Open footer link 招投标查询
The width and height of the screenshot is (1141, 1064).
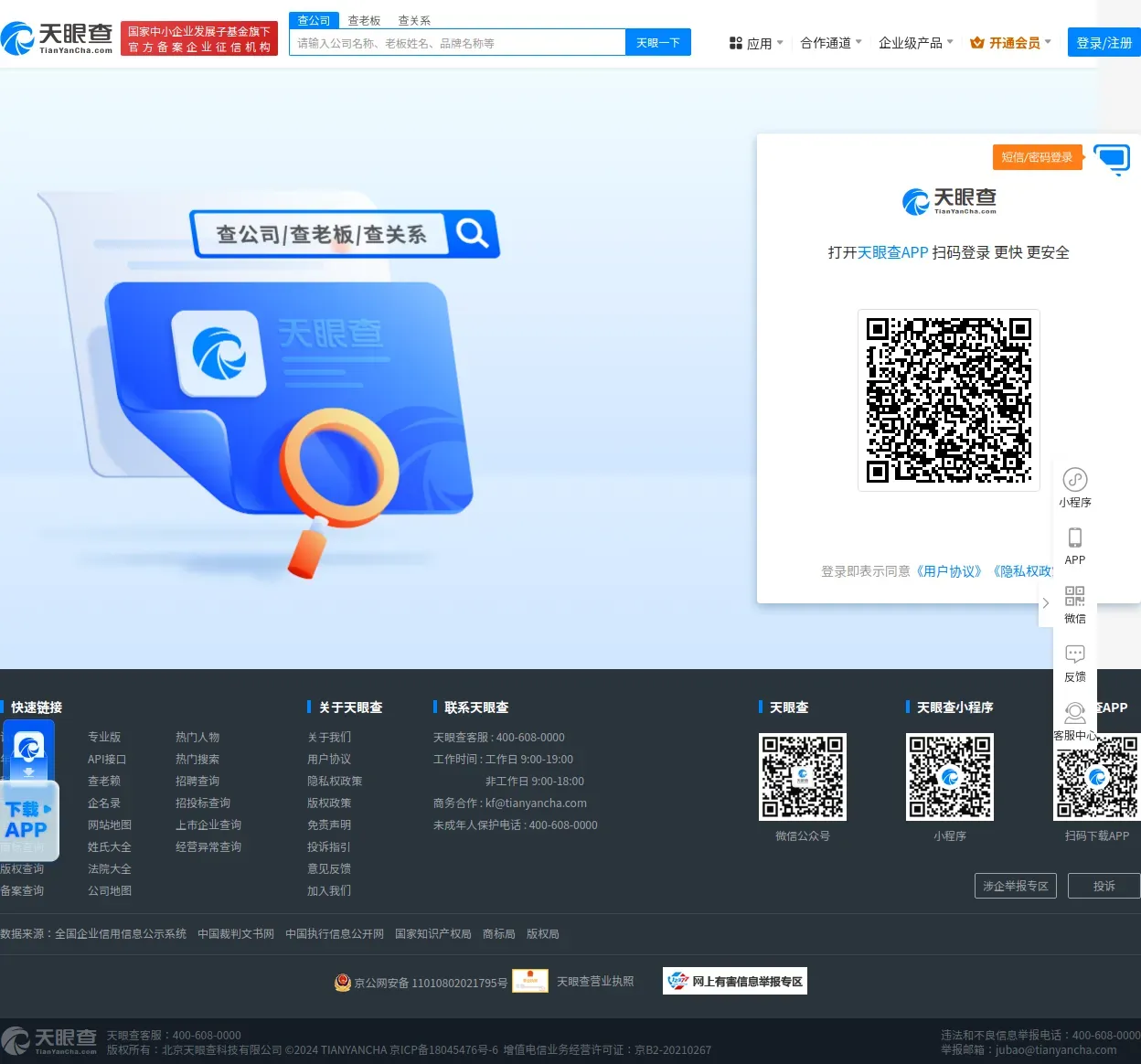click(x=203, y=803)
